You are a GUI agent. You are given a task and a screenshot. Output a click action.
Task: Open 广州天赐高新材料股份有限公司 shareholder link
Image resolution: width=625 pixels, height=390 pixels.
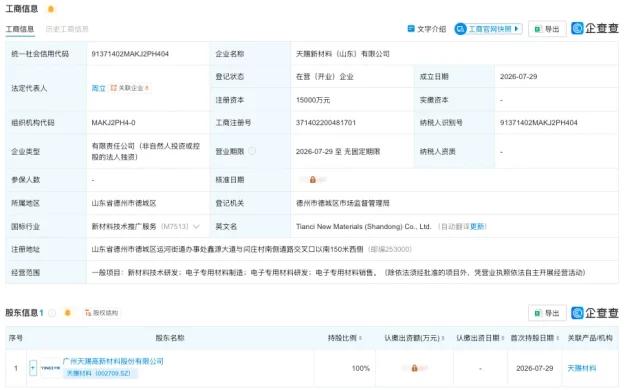click(x=113, y=361)
